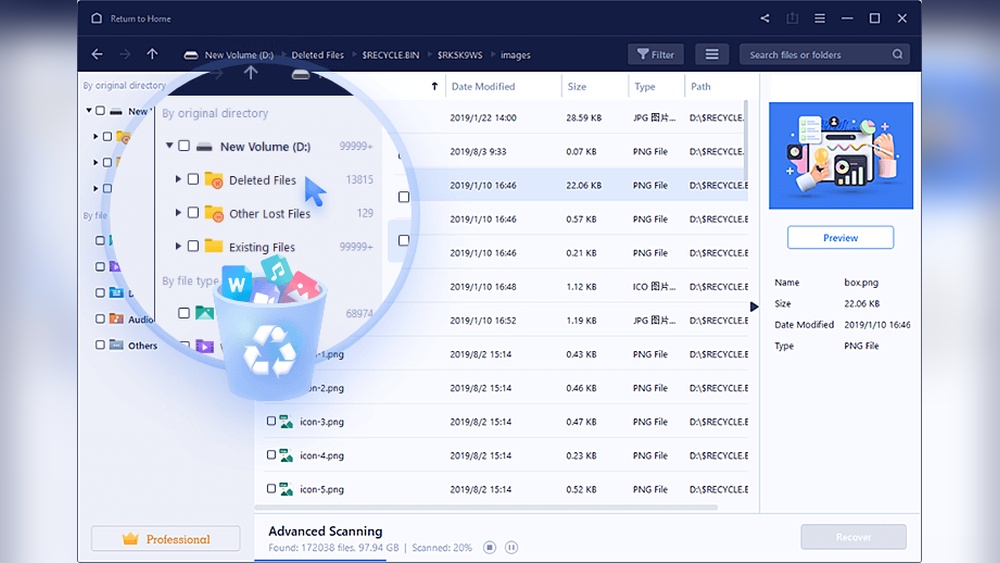Click the search magnifier icon
The image size is (1000, 563).
[x=897, y=54]
